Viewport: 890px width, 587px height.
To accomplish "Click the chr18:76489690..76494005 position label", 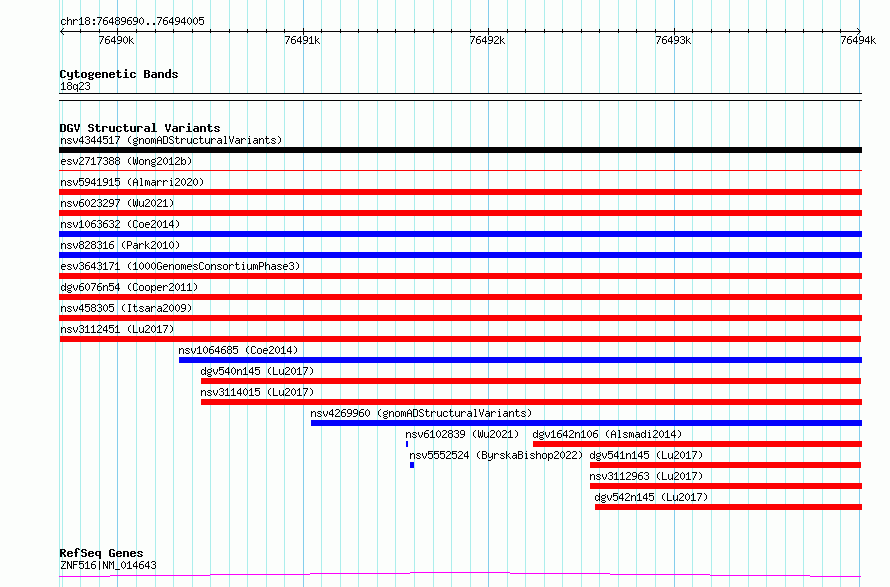I will (132, 22).
